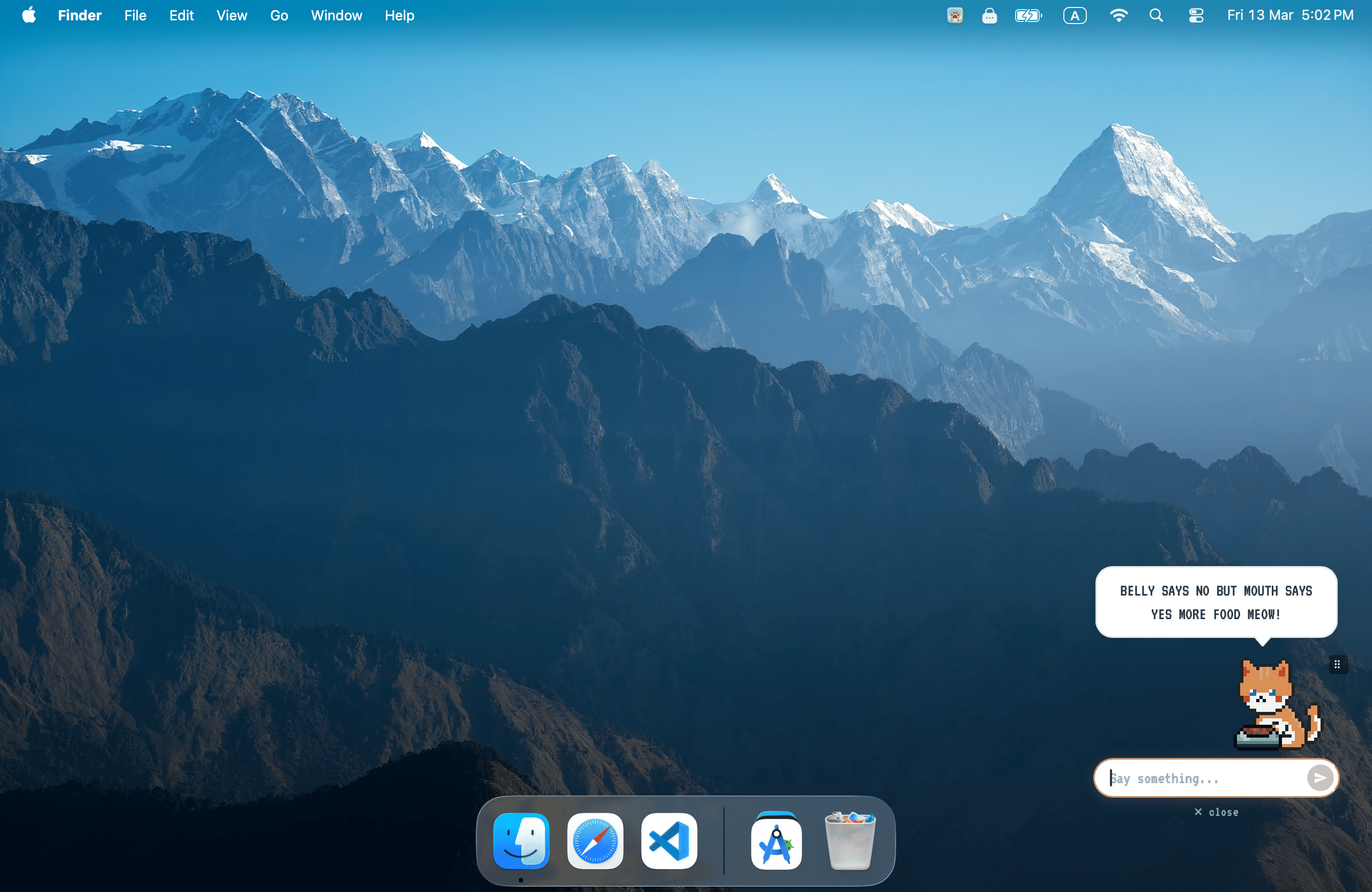Image resolution: width=1372 pixels, height=892 pixels.
Task: Open the Window menu
Action: click(x=336, y=16)
